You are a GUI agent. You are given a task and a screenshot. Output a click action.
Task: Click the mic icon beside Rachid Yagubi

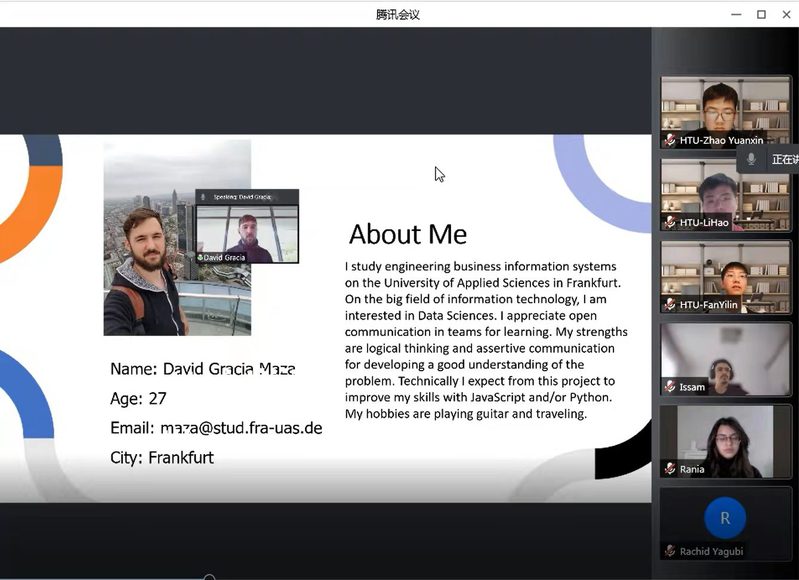point(670,551)
